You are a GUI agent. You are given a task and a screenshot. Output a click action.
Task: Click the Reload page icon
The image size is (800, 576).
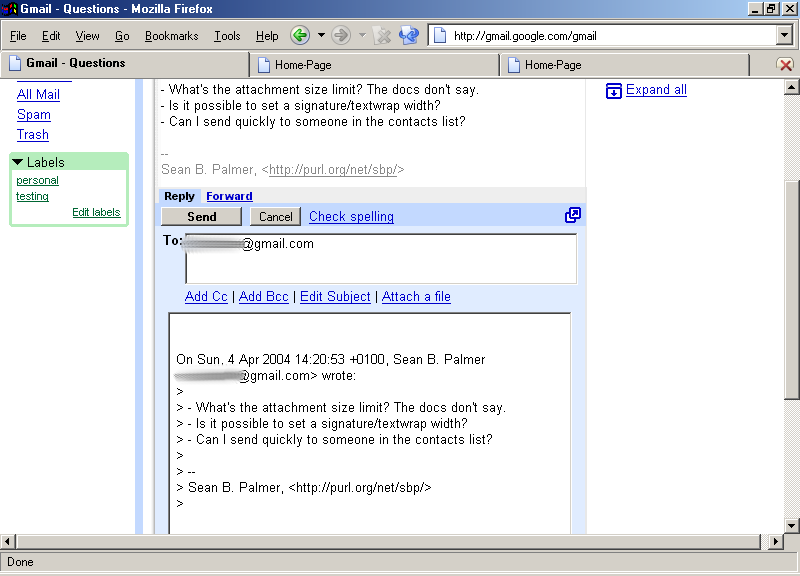408,36
